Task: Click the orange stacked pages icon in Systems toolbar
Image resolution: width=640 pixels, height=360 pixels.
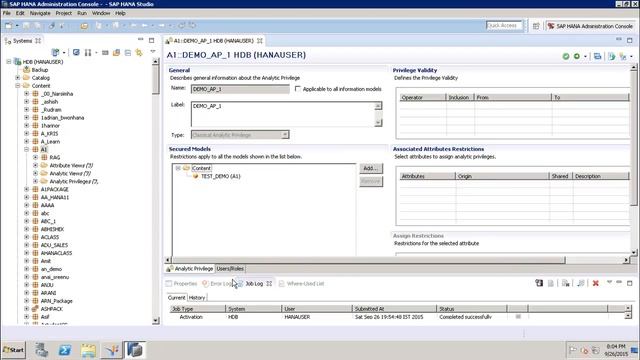Action: pos(116,52)
